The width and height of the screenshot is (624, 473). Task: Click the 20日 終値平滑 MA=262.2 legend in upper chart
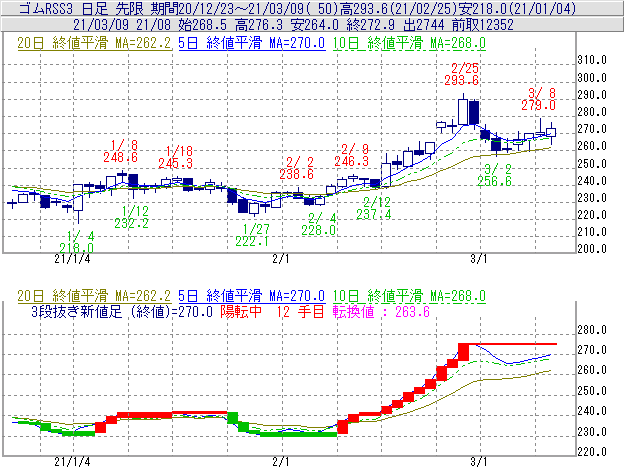point(94,43)
